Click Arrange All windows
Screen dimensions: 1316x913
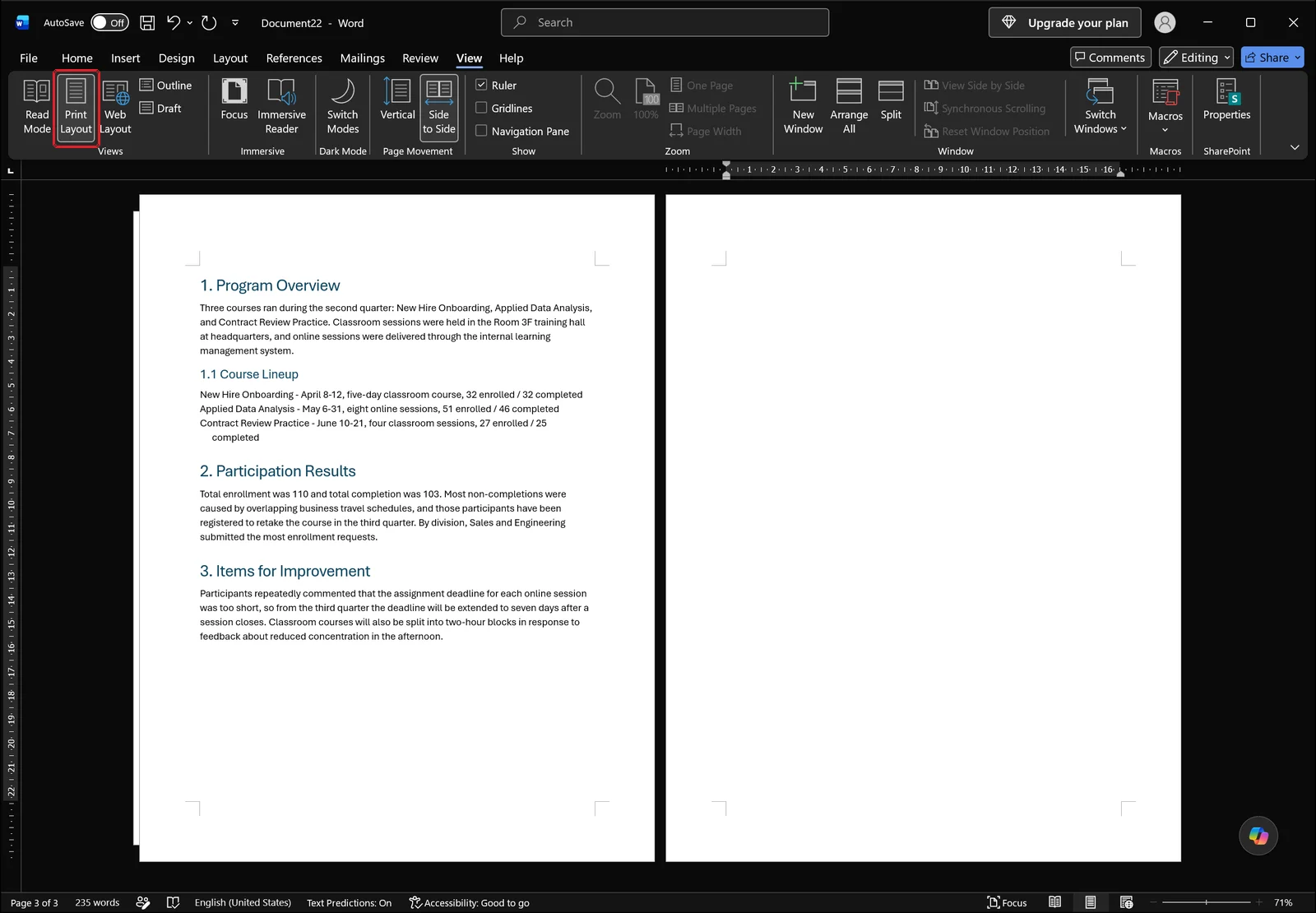click(849, 107)
